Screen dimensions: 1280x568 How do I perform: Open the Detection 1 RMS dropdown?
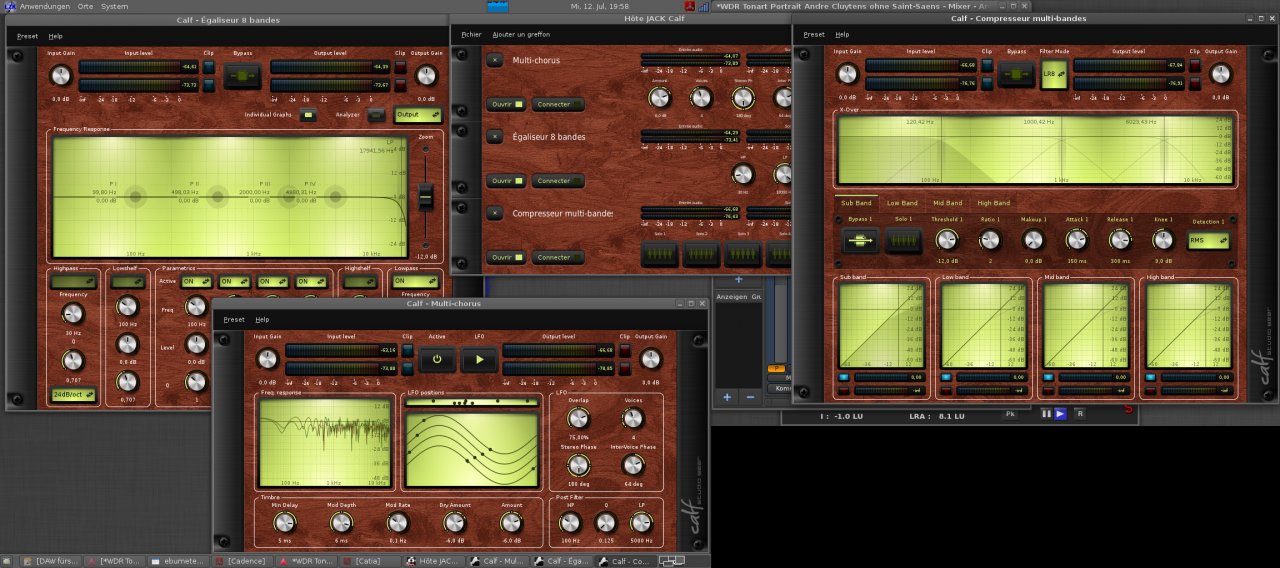click(x=1208, y=240)
